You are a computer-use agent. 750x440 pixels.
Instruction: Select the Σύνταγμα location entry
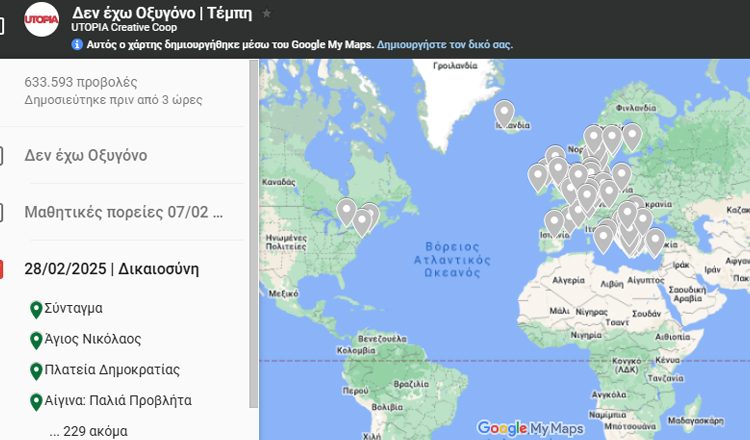coord(73,309)
